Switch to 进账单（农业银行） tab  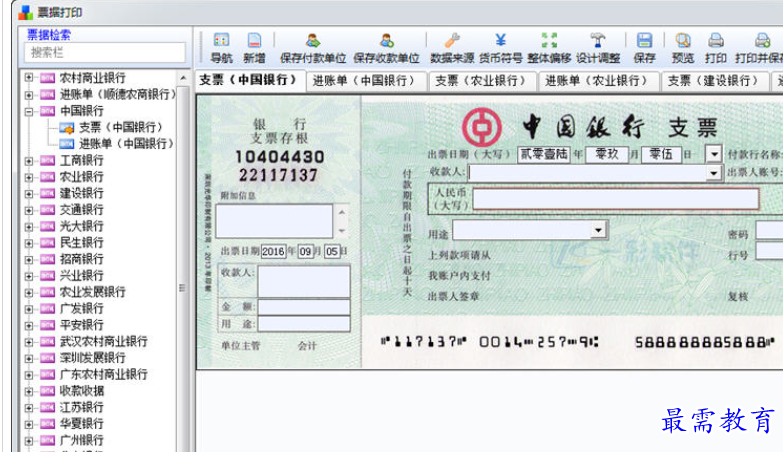(598, 81)
